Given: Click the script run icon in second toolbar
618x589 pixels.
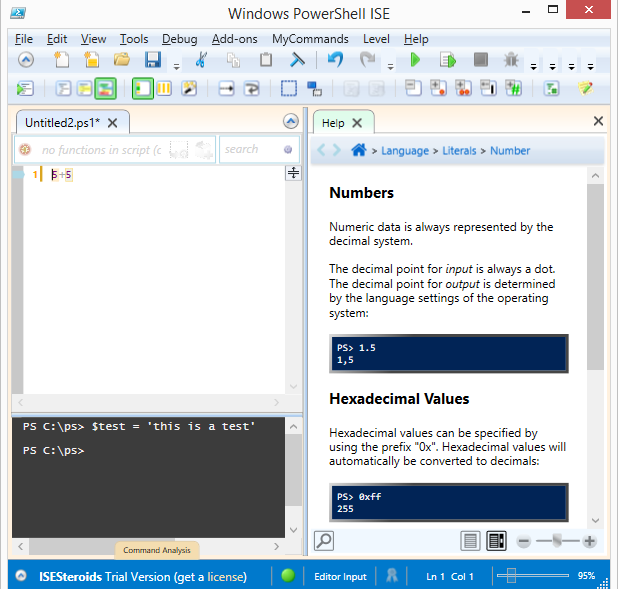Looking at the screenshot, I should (25, 88).
